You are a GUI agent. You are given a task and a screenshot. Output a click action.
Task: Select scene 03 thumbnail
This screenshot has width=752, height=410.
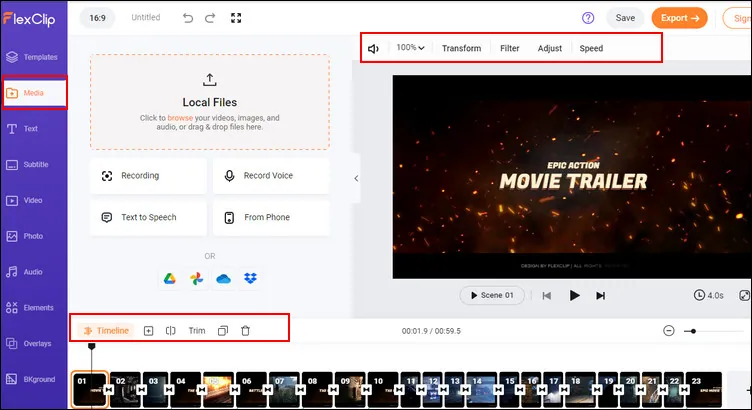point(156,389)
